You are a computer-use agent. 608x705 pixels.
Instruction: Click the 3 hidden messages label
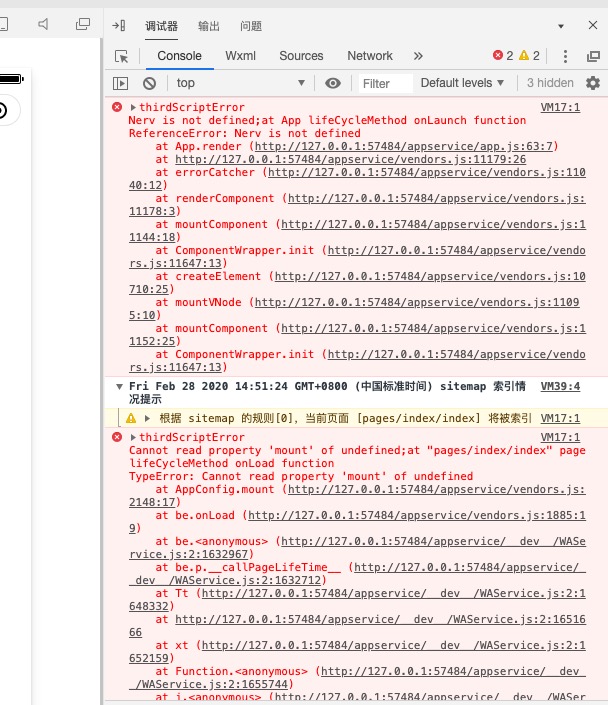(550, 83)
